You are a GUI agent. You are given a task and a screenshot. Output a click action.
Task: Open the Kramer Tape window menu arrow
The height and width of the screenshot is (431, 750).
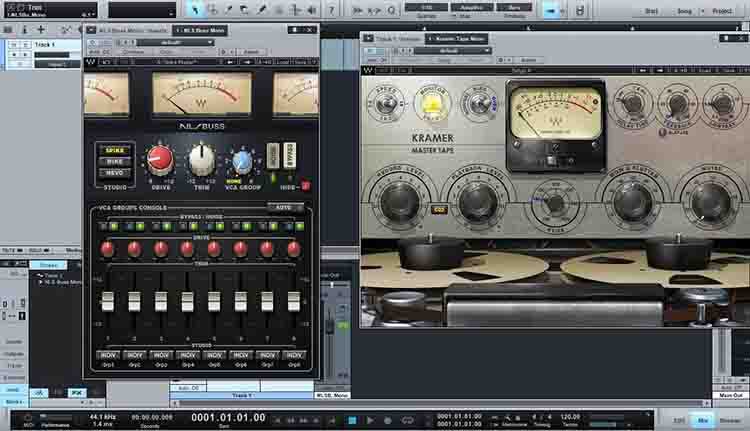[368, 38]
